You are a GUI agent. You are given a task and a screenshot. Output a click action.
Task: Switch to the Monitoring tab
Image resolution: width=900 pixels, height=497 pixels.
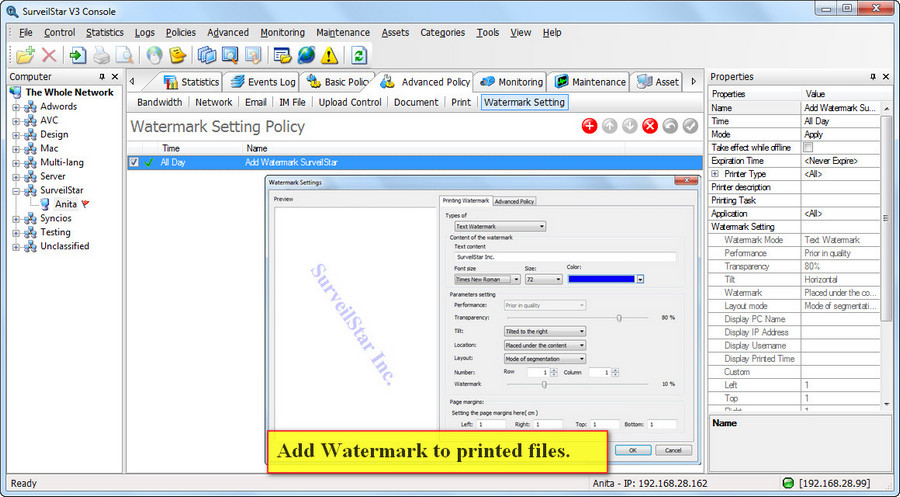click(512, 82)
